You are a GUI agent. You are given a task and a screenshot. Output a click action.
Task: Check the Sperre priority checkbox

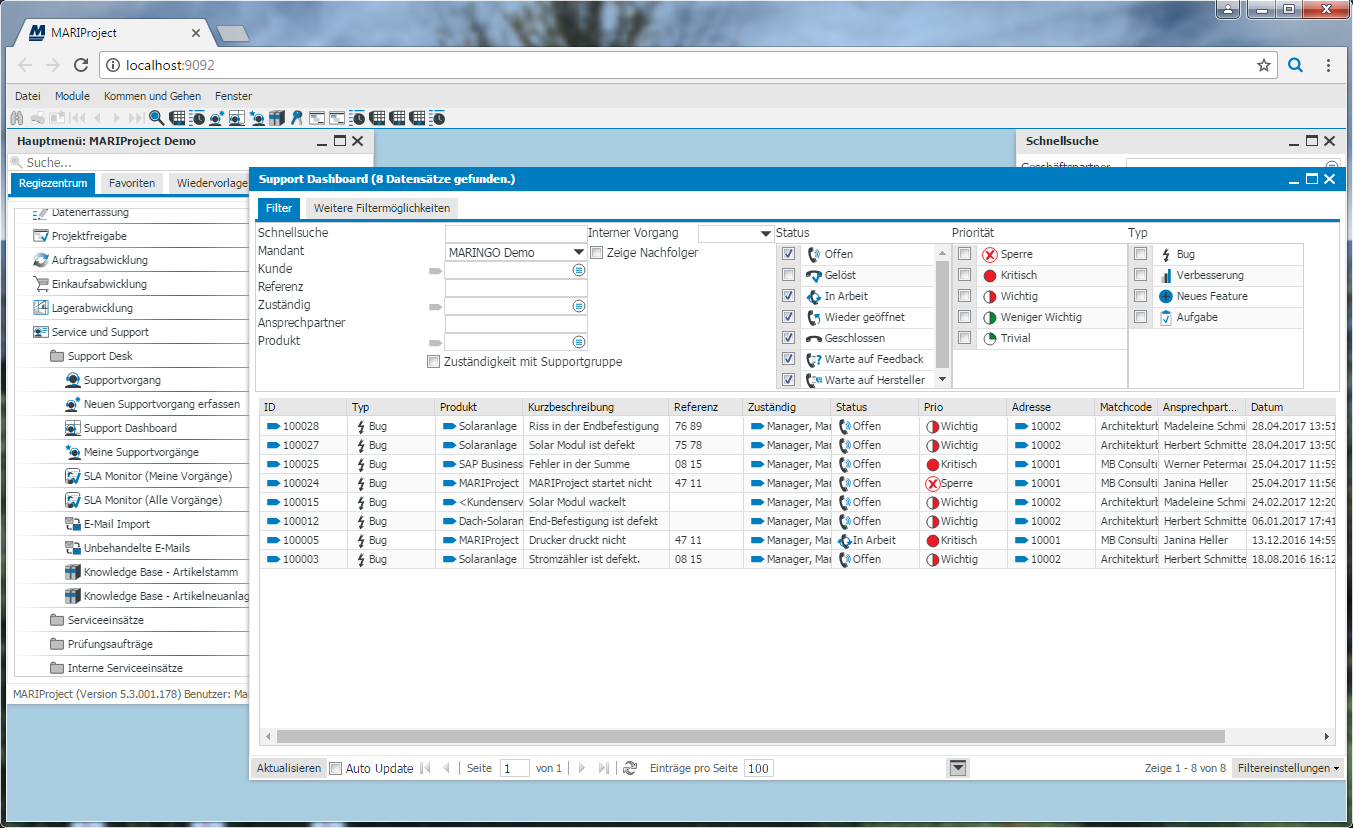[964, 254]
